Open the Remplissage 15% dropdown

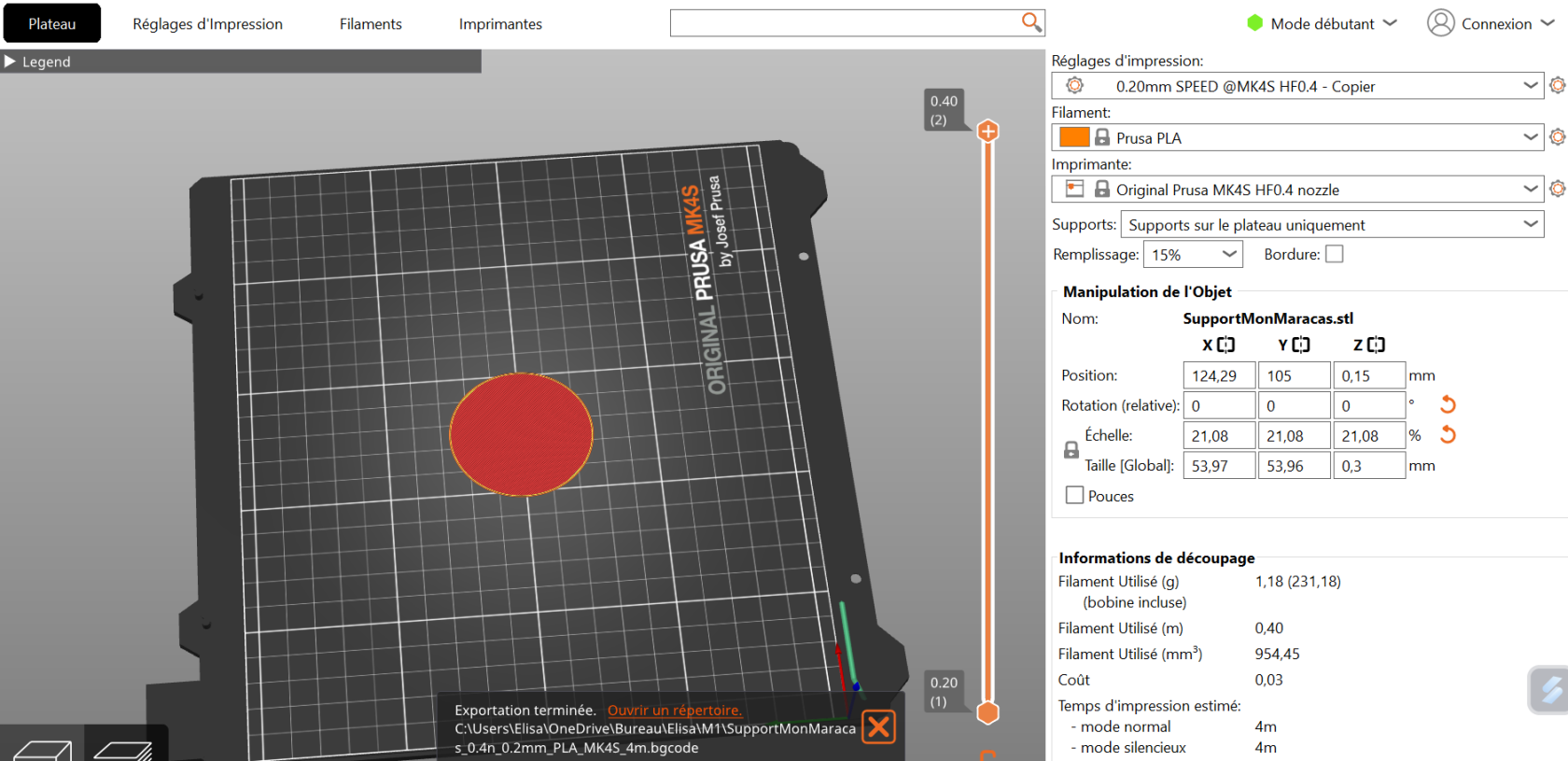click(1193, 254)
